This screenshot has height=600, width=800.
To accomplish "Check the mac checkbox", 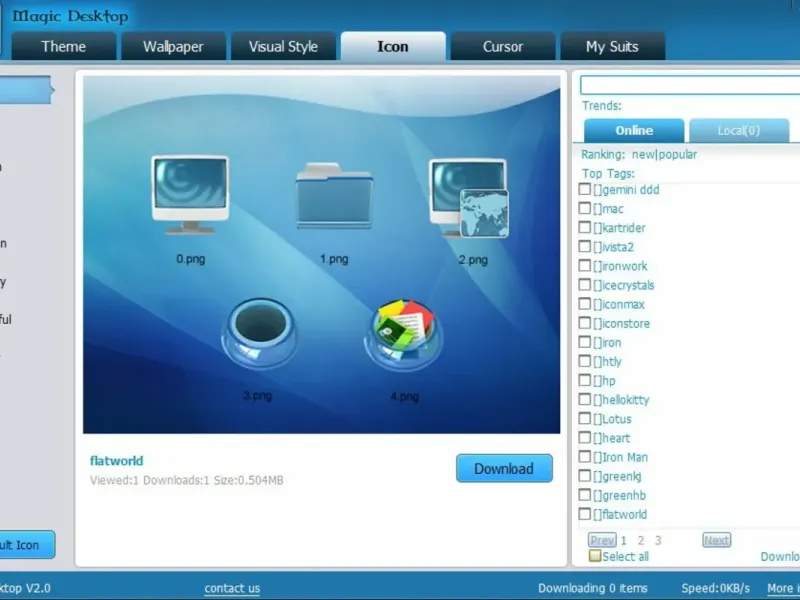I will point(585,208).
